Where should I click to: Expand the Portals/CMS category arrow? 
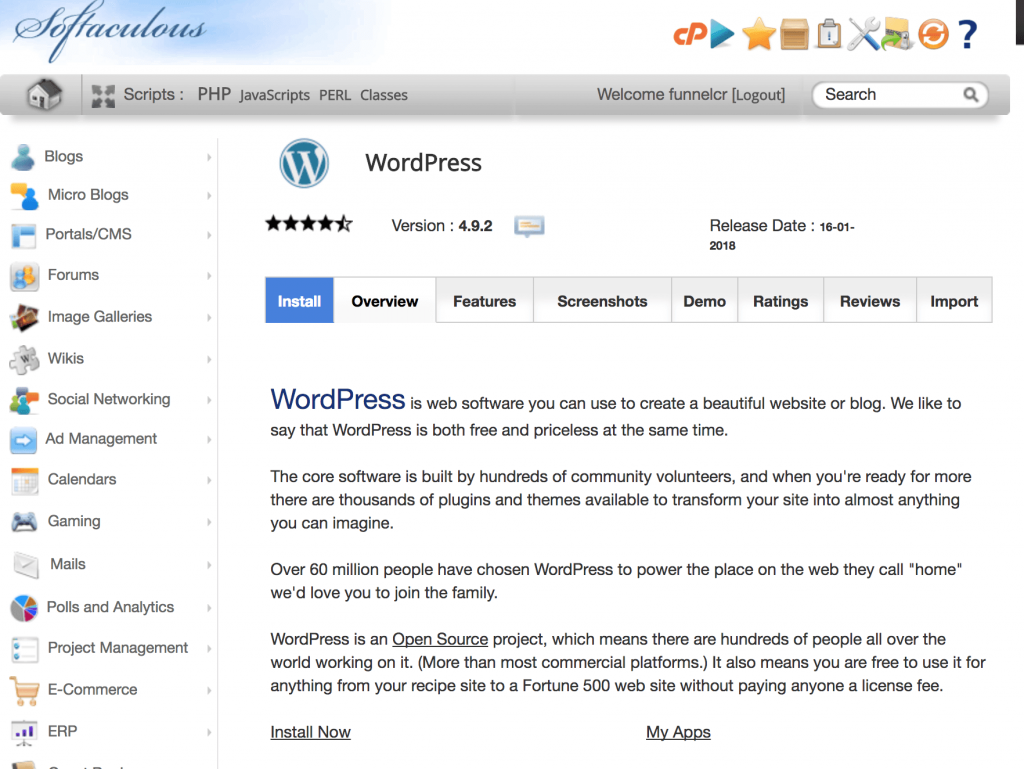209,235
